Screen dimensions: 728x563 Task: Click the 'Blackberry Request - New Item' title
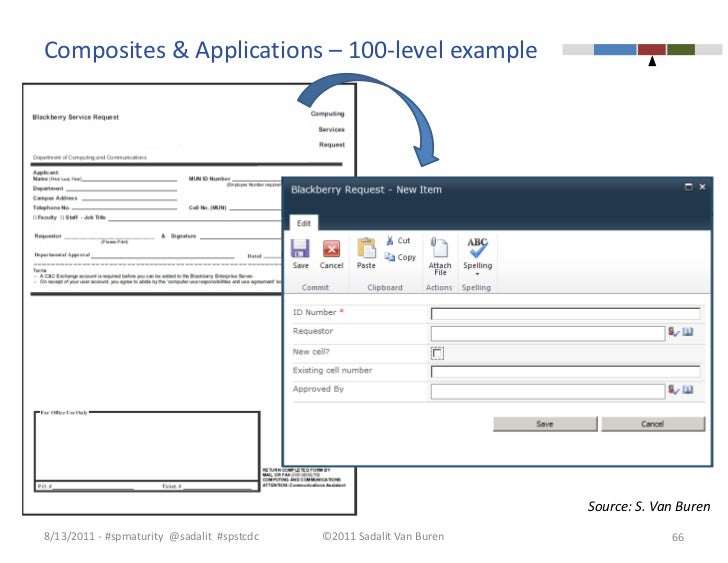click(366, 189)
